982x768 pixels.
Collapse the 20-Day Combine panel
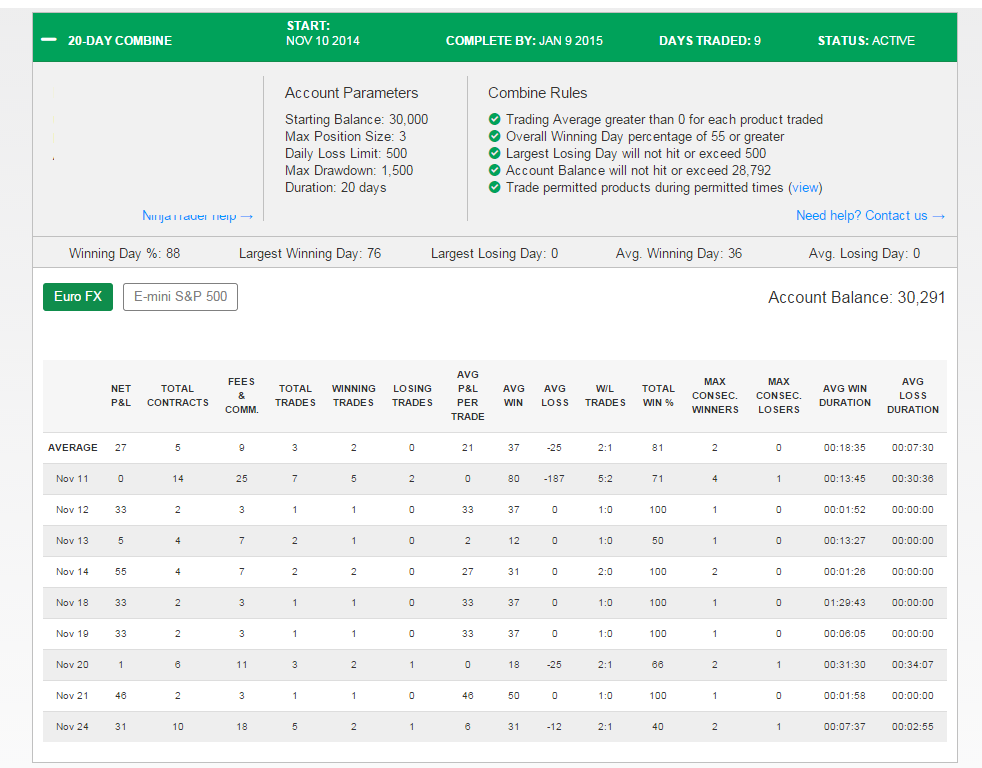tap(48, 40)
